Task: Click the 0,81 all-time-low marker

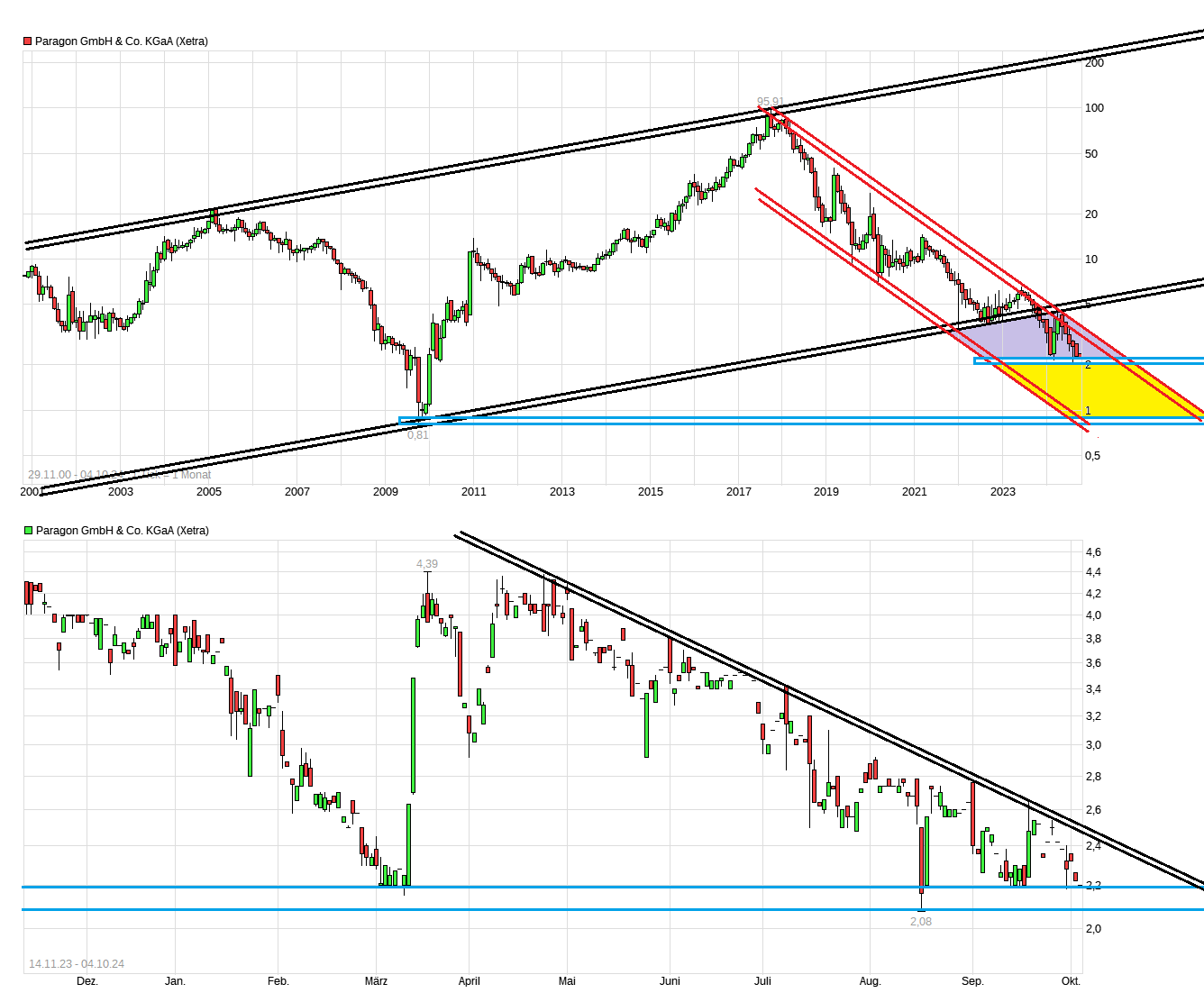Action: [x=418, y=434]
